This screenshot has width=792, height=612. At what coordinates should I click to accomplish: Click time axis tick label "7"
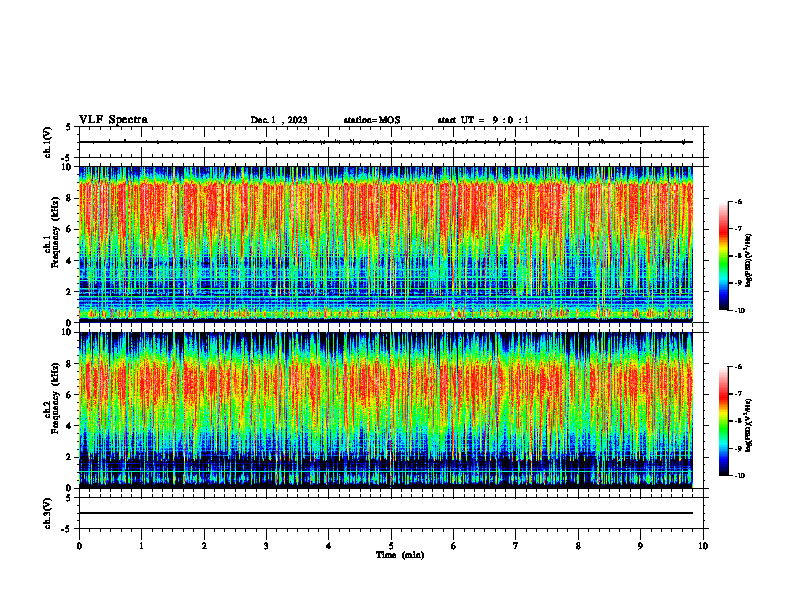click(516, 546)
